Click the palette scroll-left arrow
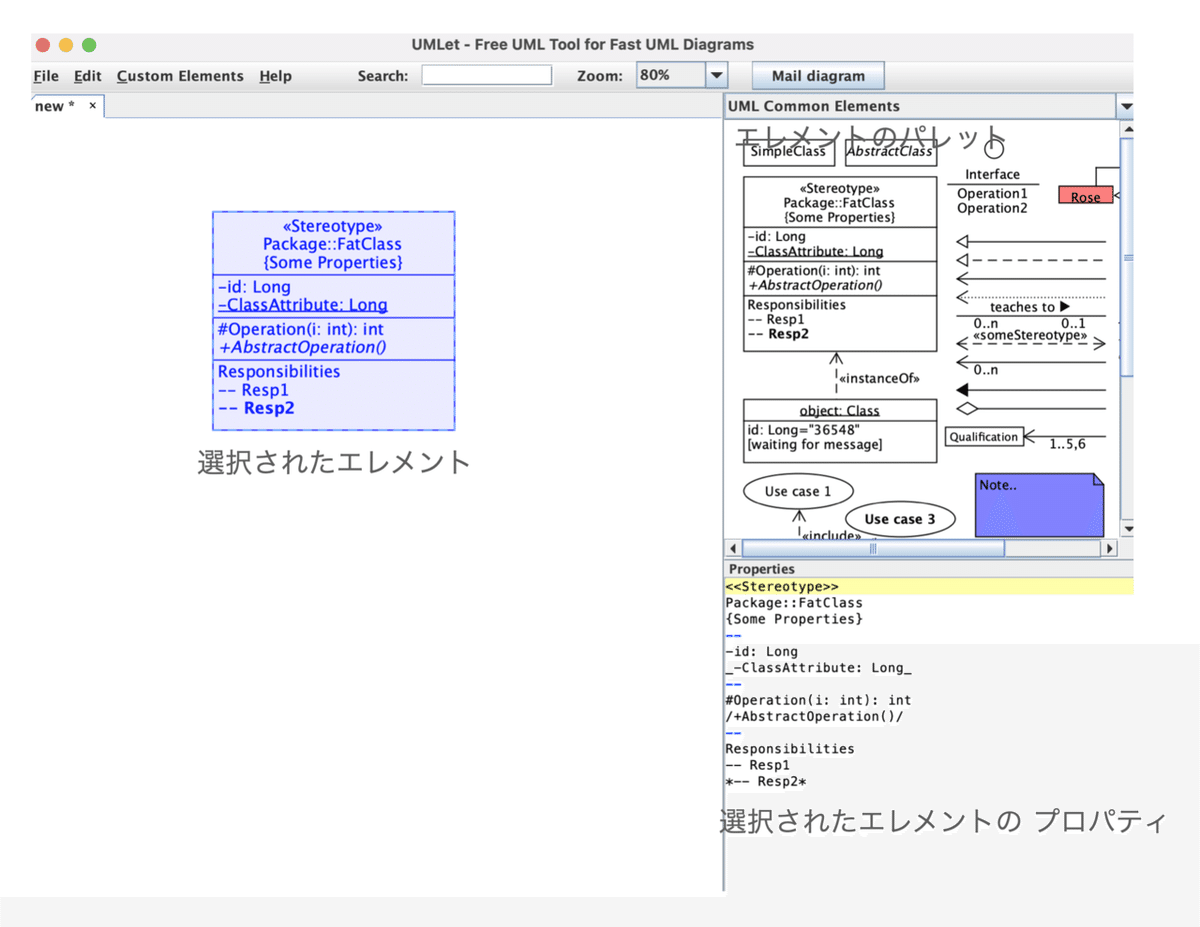Viewport: 1200px width, 927px height. click(x=733, y=549)
